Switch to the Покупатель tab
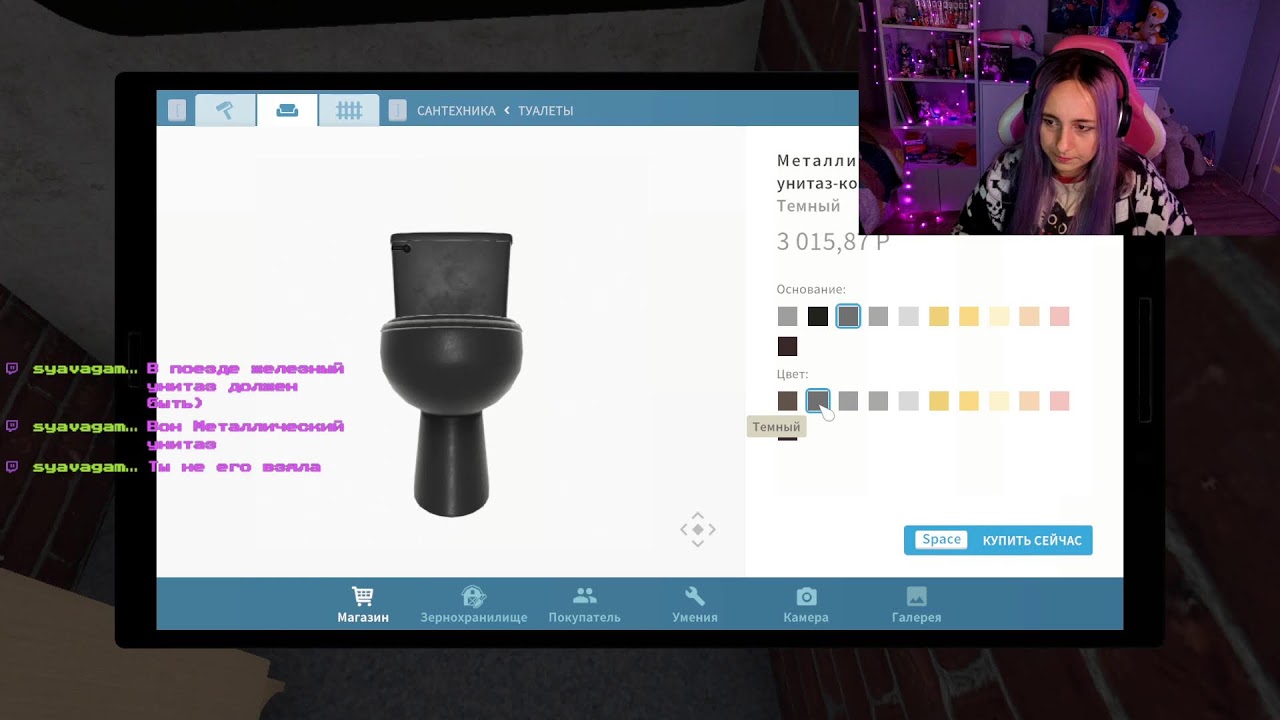Screen dimensions: 1280x720 [x=584, y=605]
